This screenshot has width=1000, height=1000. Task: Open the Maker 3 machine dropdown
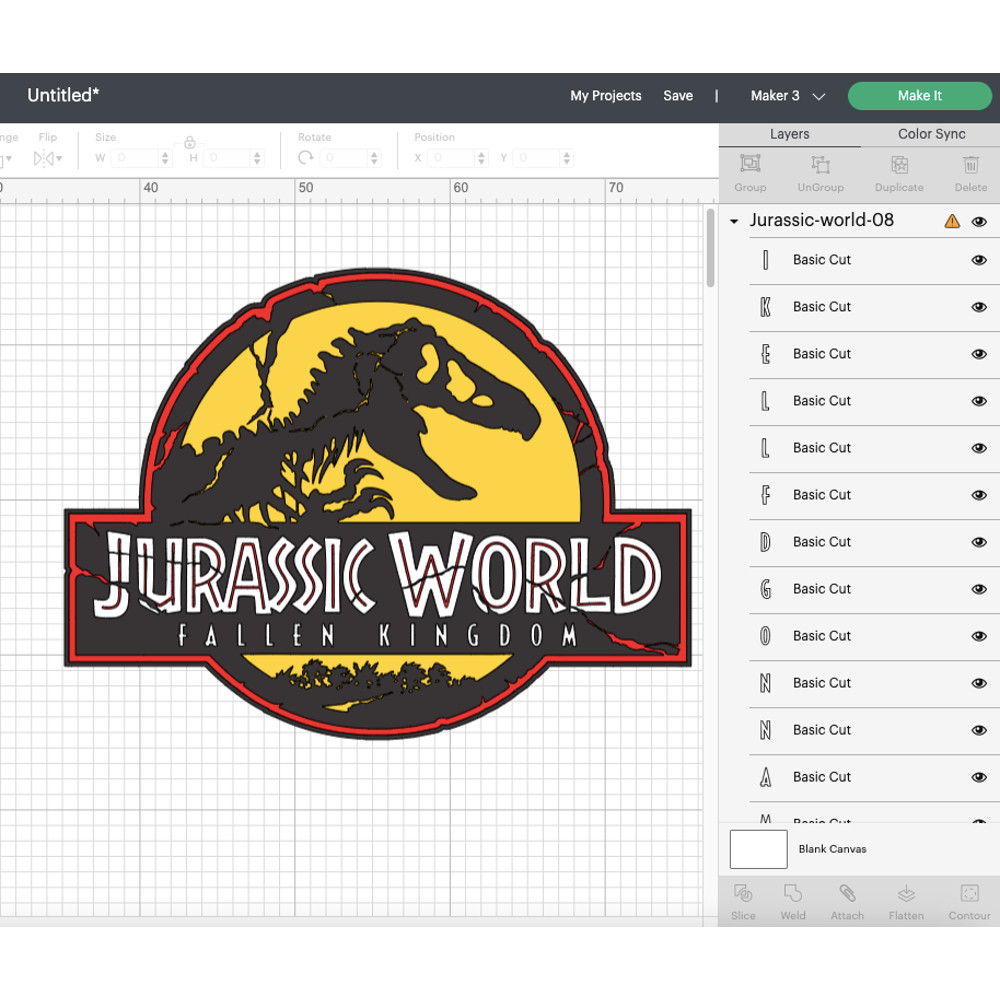click(788, 96)
